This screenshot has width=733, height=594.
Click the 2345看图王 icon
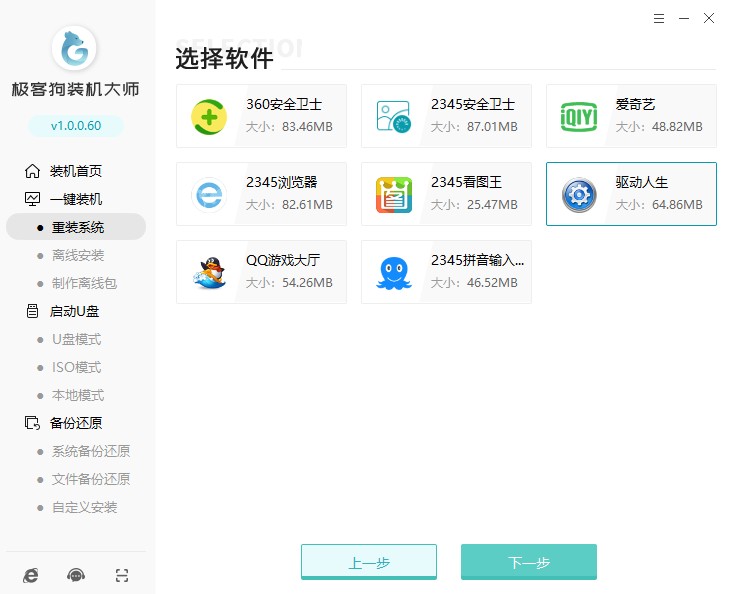coord(394,194)
